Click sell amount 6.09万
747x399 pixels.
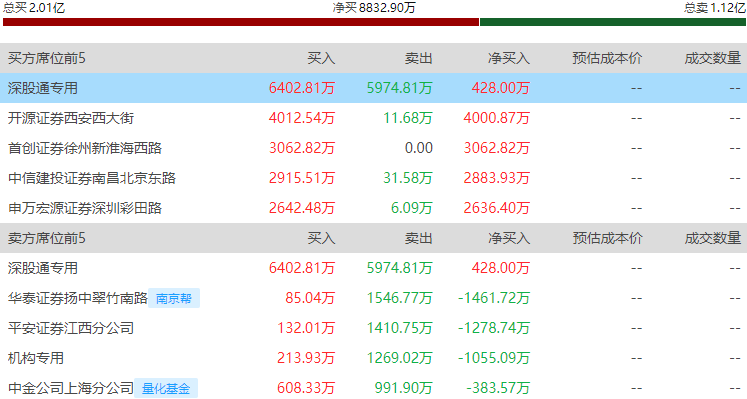pos(412,208)
